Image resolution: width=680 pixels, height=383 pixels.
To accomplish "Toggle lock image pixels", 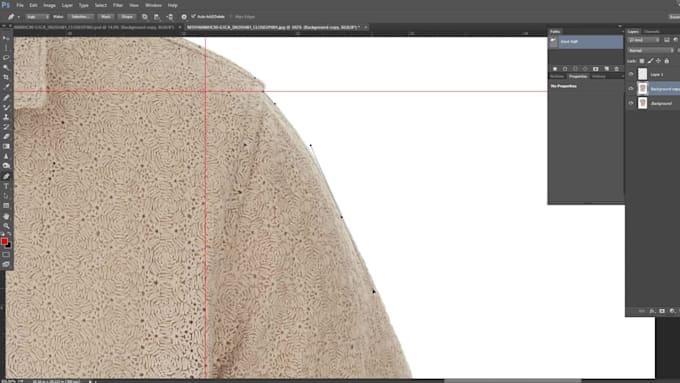I will coord(650,61).
